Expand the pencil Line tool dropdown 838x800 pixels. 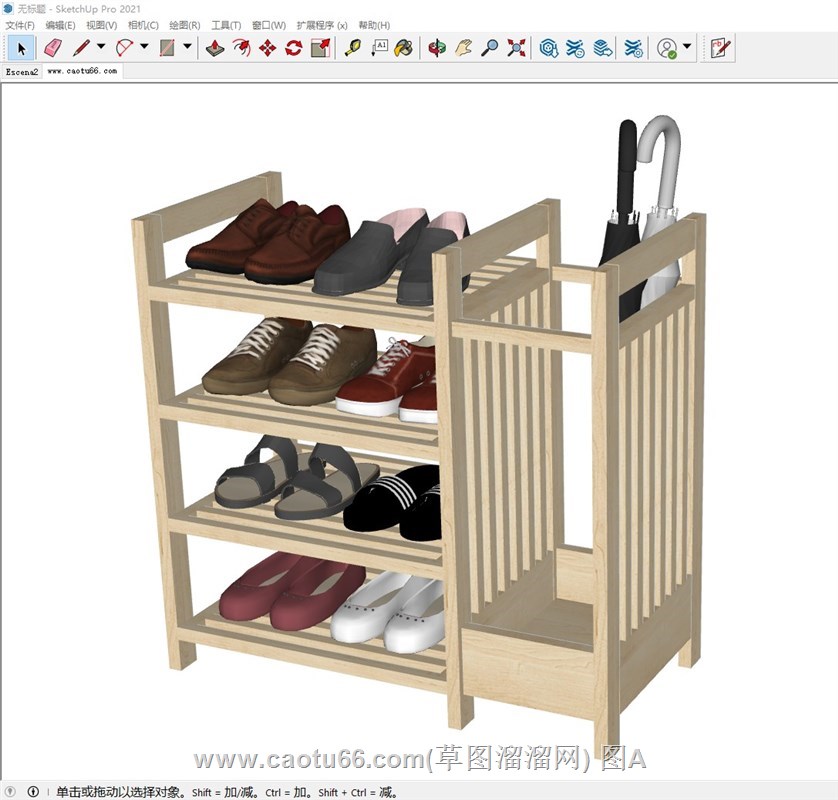coord(101,47)
